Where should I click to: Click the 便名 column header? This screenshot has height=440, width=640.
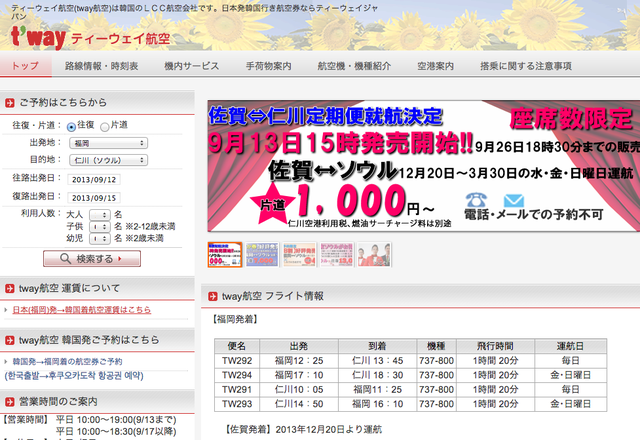tap(237, 346)
